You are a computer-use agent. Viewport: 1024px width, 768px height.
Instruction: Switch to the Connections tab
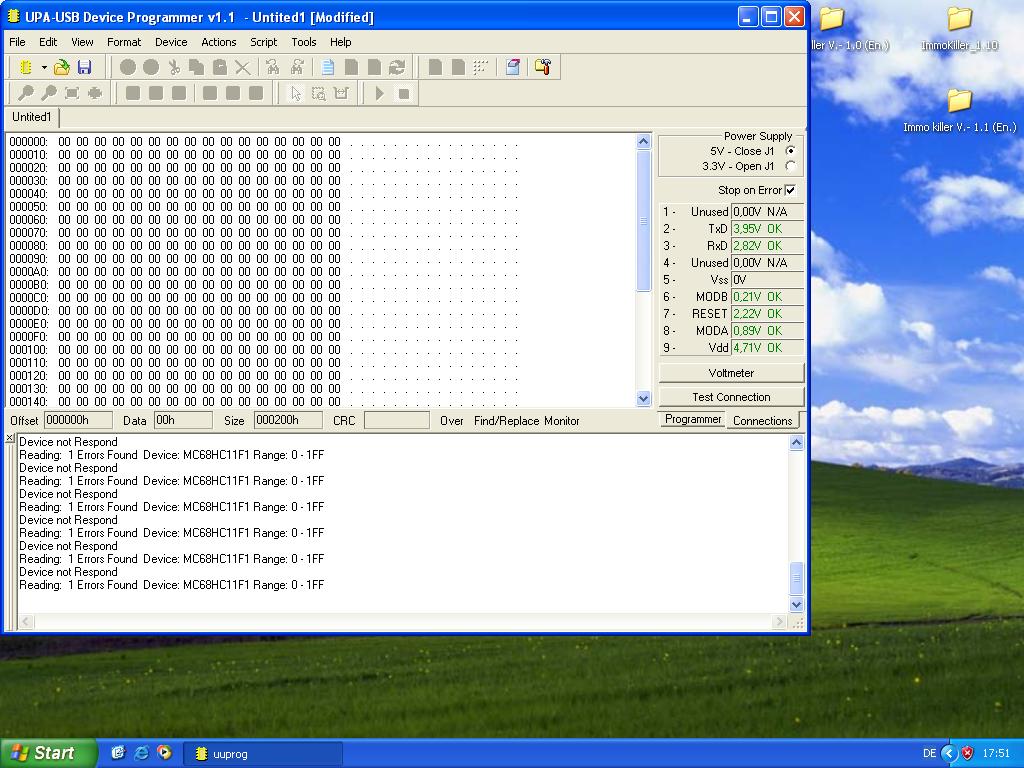(762, 421)
